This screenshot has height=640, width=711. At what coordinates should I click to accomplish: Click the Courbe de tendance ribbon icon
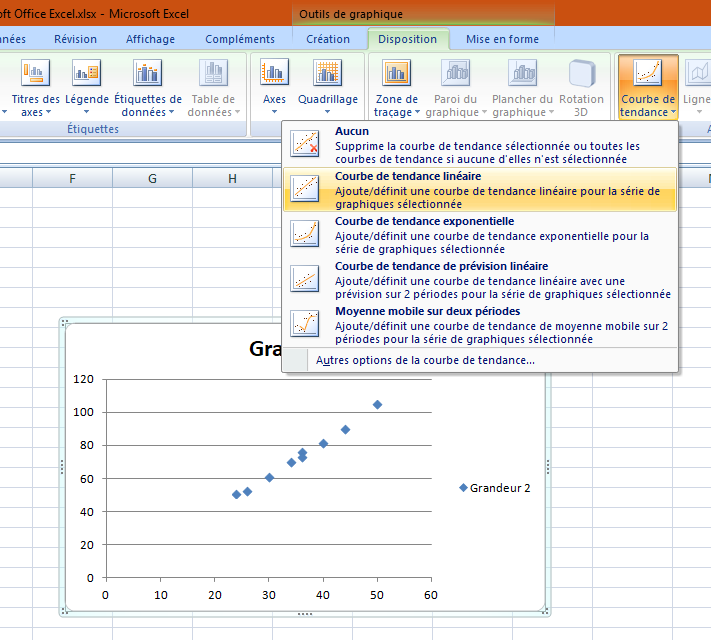pos(648,73)
